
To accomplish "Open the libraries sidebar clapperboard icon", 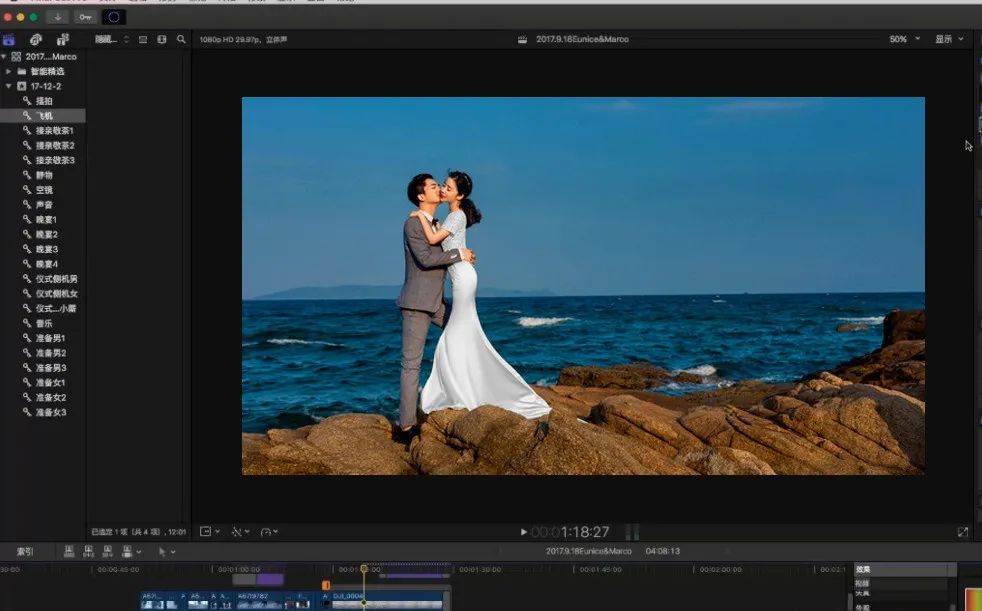I will pyautogui.click(x=9, y=39).
